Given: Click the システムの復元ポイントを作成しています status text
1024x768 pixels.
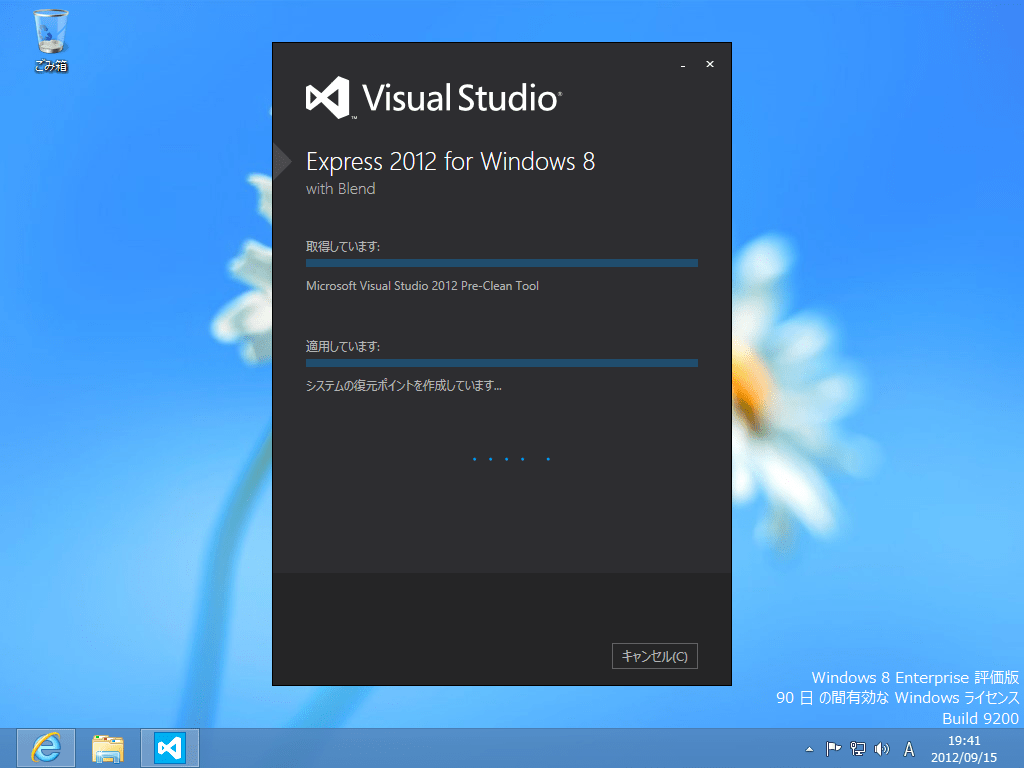Looking at the screenshot, I should tap(404, 385).
